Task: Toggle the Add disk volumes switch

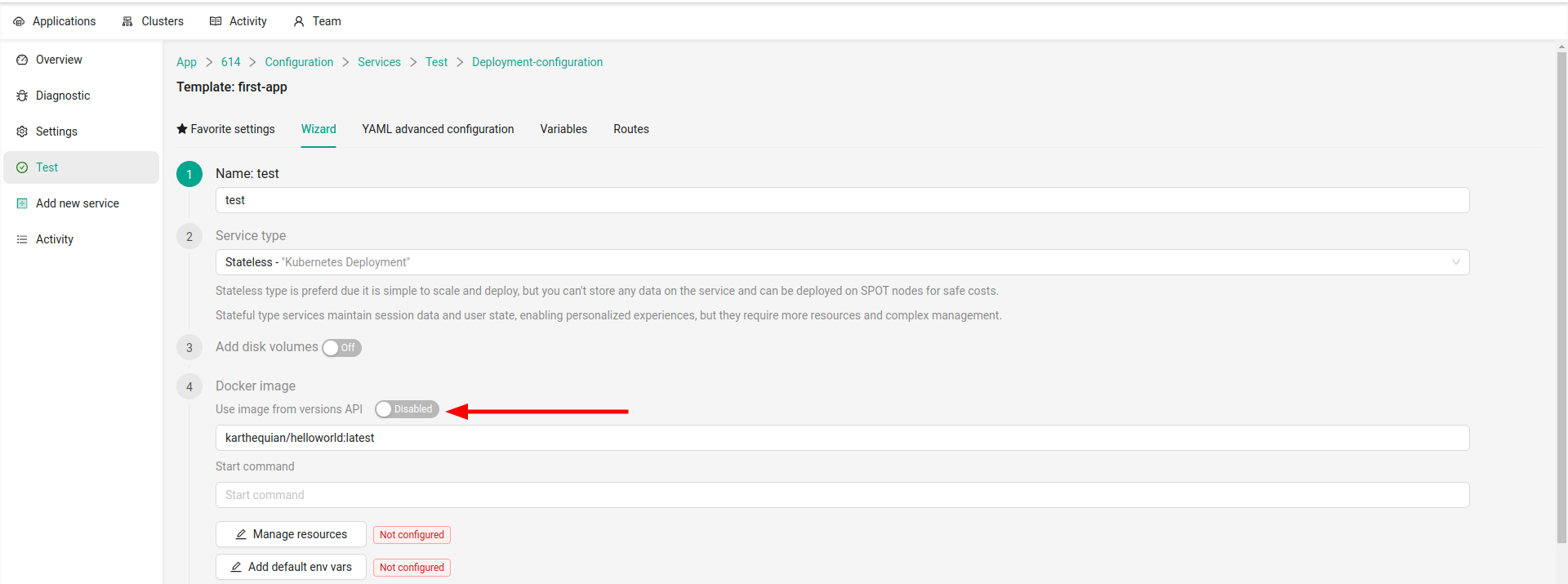Action: point(341,348)
